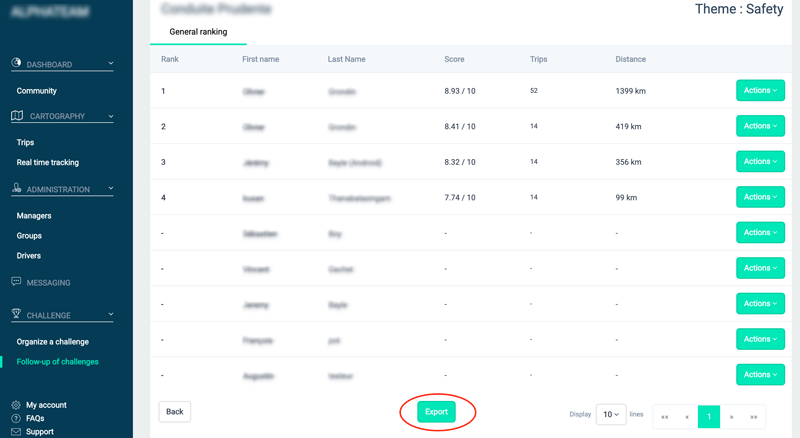Select the General ranking tab
This screenshot has width=800, height=438.
(198, 32)
